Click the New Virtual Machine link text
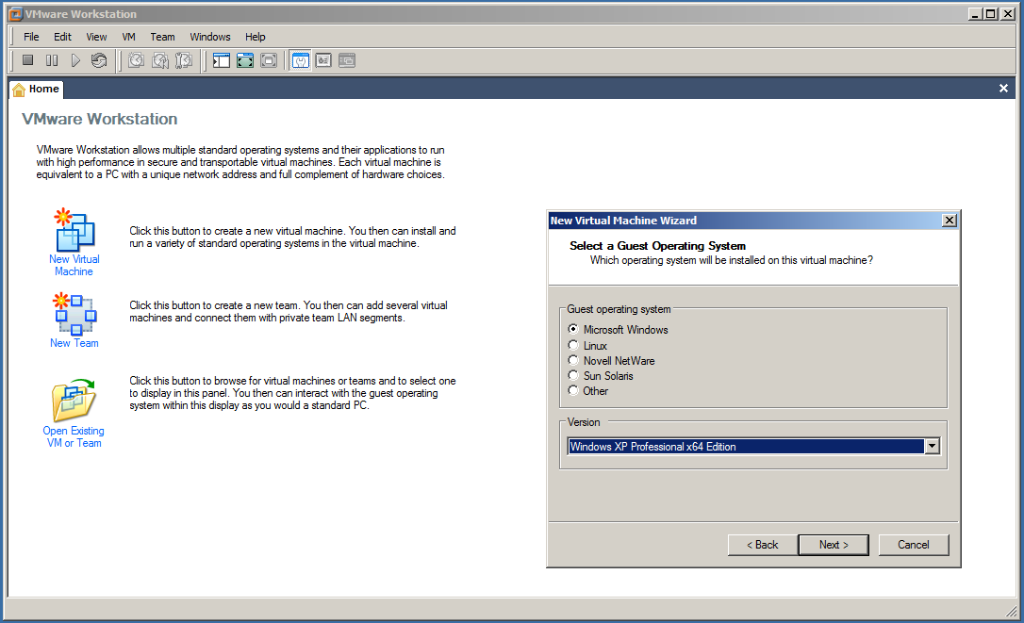 coord(74,265)
